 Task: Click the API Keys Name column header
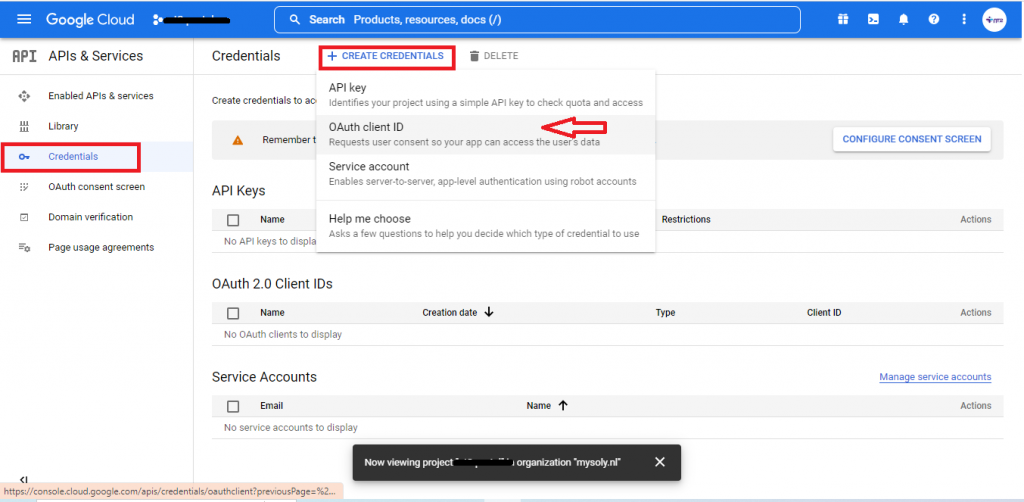pyautogui.click(x=272, y=219)
